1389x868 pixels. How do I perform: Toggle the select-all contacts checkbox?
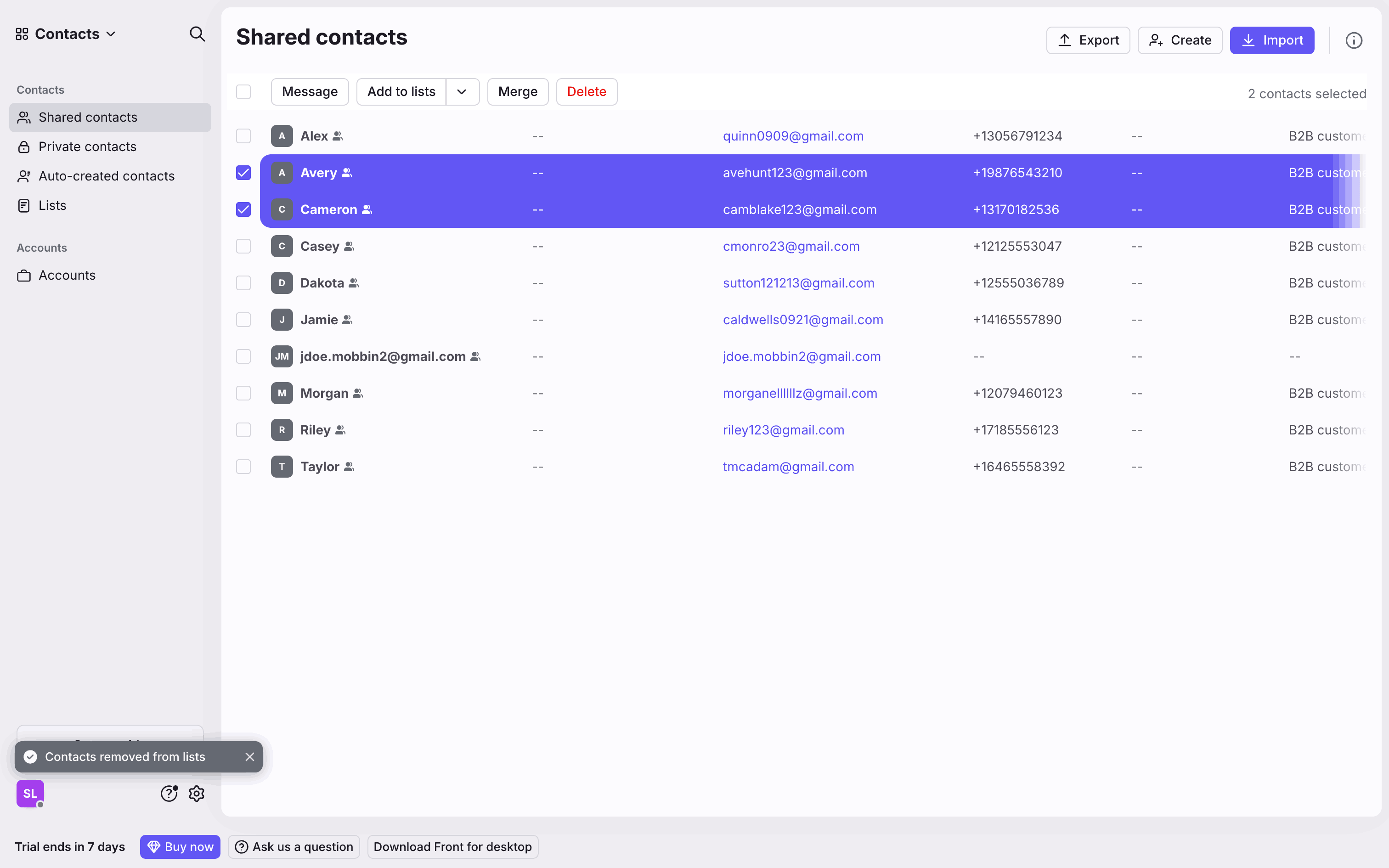click(x=243, y=92)
